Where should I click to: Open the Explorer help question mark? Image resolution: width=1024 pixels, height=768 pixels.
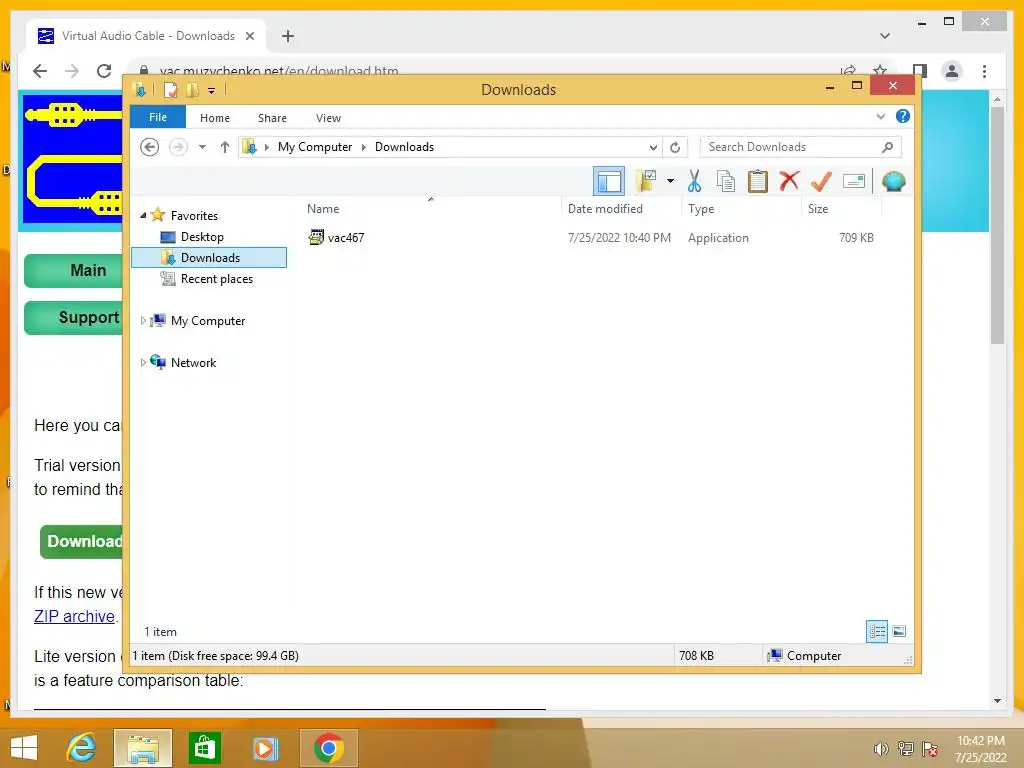903,116
